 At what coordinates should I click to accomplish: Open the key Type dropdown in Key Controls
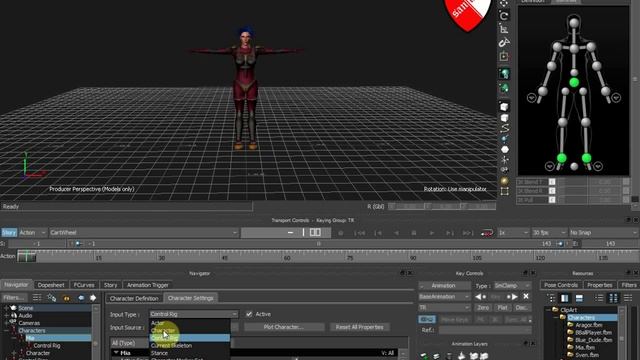[512, 286]
